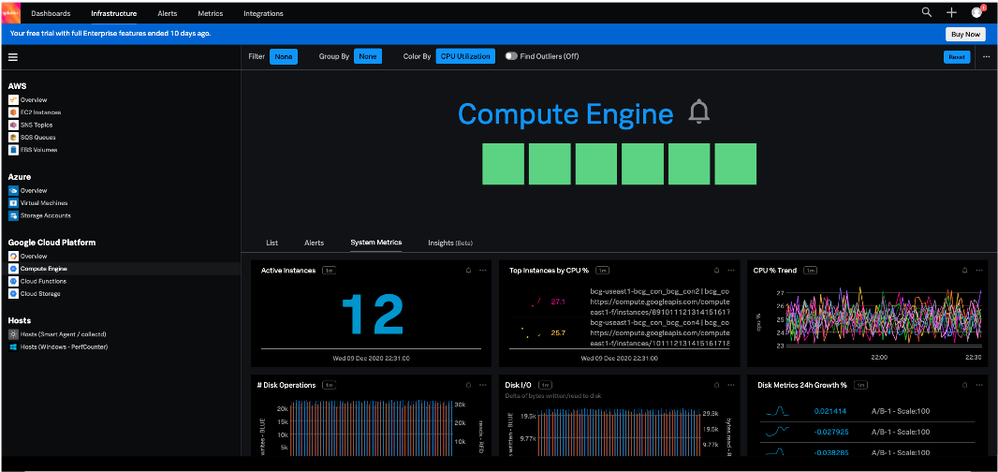This screenshot has height=472, width=998.
Task: Click the Hosts Smart Agent gear icon
Action: [x=13, y=334]
